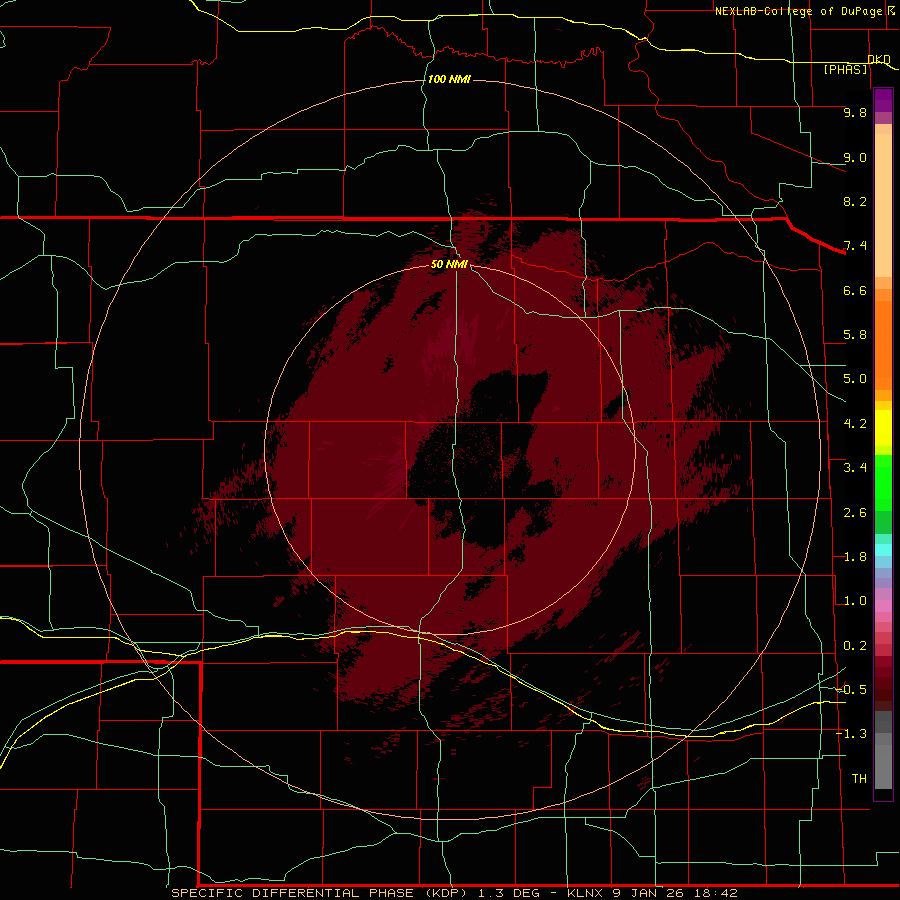Click the 8.2 value on the color scale
This screenshot has height=900, width=900.
click(x=855, y=201)
